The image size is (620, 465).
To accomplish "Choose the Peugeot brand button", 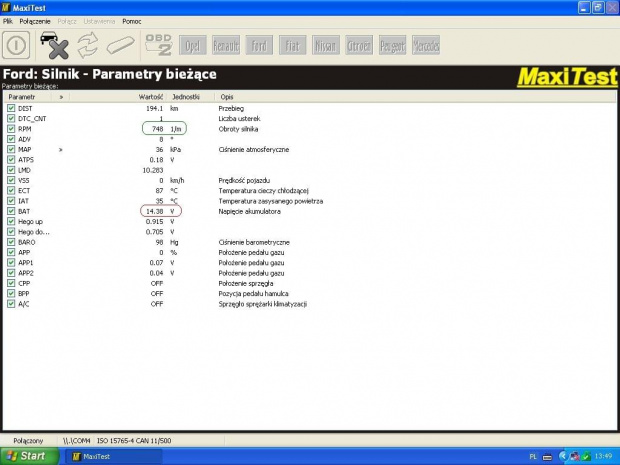I will click(x=392, y=45).
